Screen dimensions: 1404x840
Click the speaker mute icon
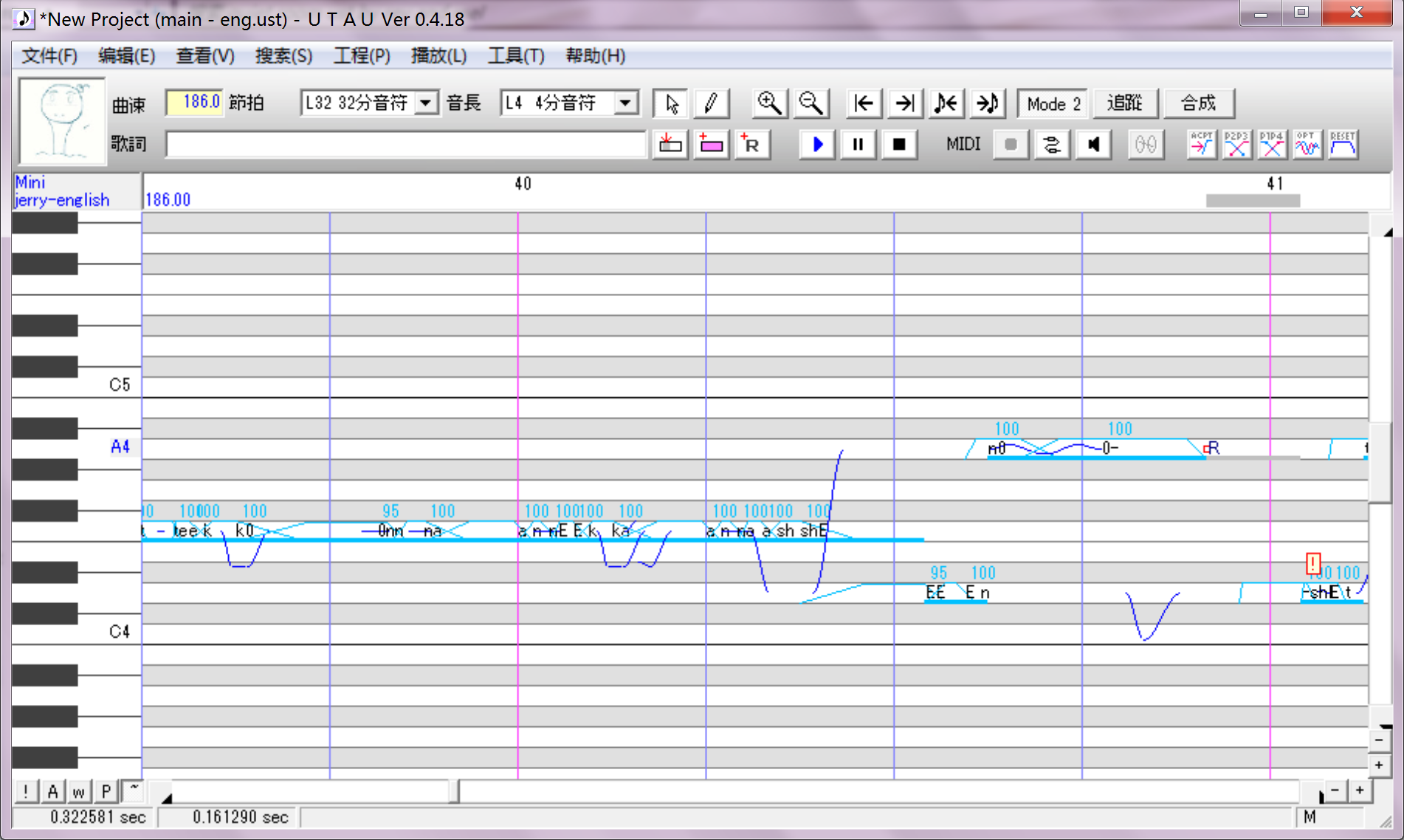pyautogui.click(x=1093, y=145)
